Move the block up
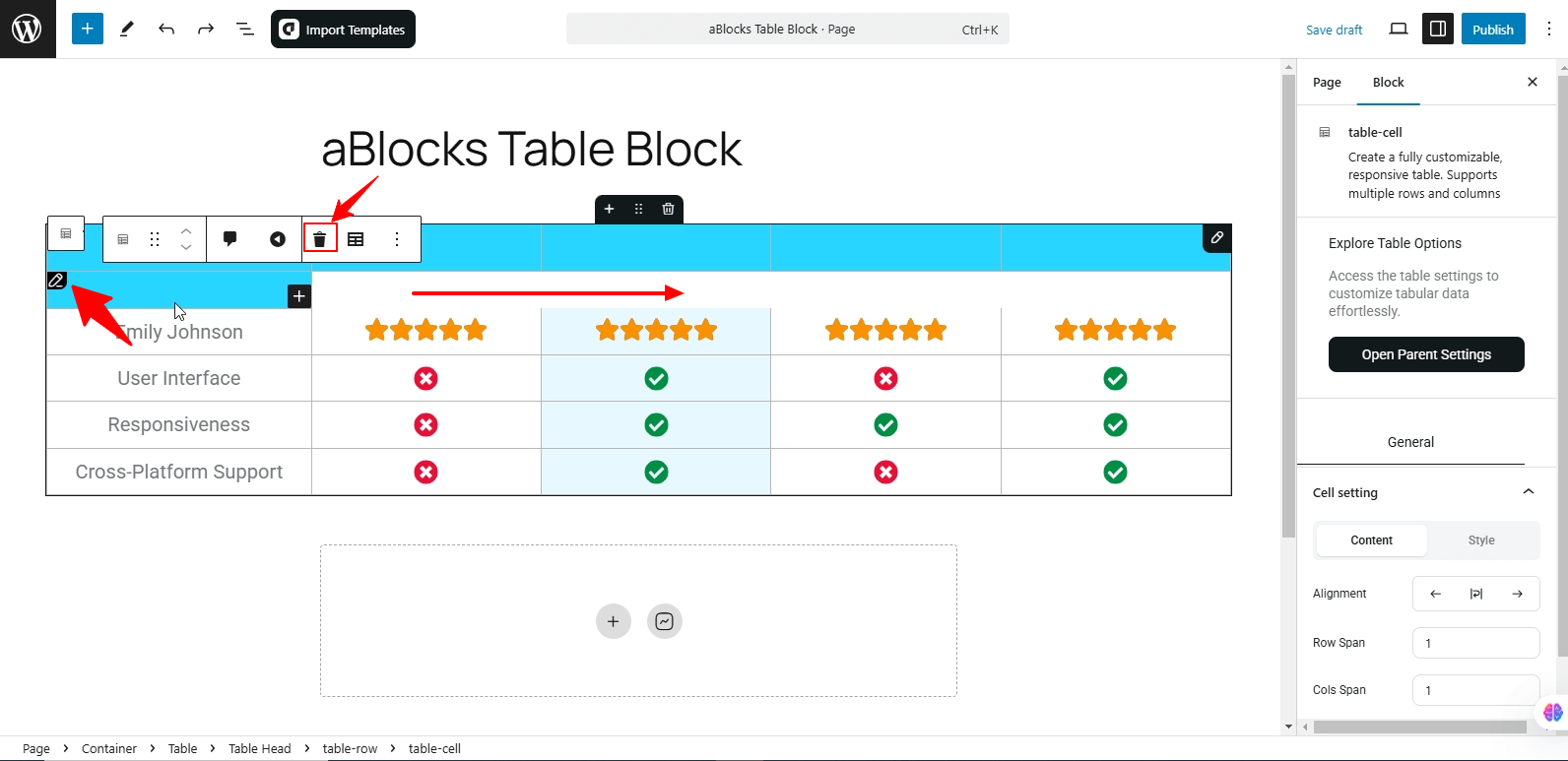The image size is (1568, 761). tap(186, 231)
